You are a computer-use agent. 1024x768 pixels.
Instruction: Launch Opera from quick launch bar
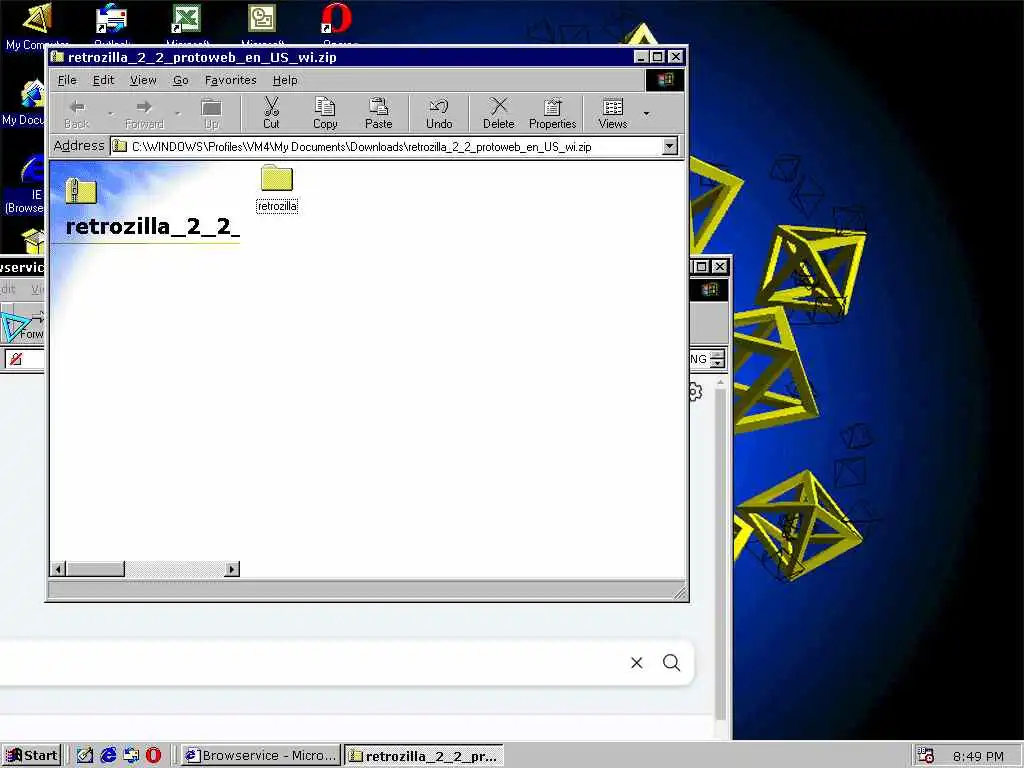pos(153,756)
